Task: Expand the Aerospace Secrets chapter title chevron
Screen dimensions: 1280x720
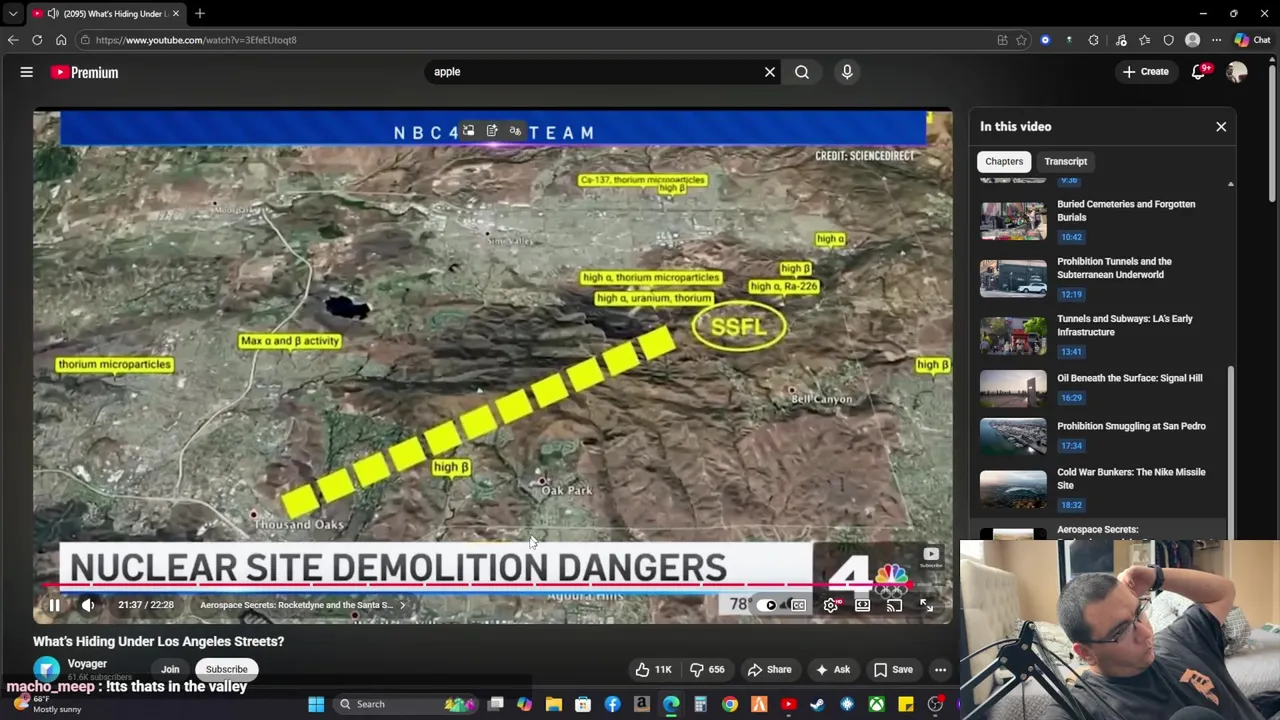Action: [x=402, y=605]
